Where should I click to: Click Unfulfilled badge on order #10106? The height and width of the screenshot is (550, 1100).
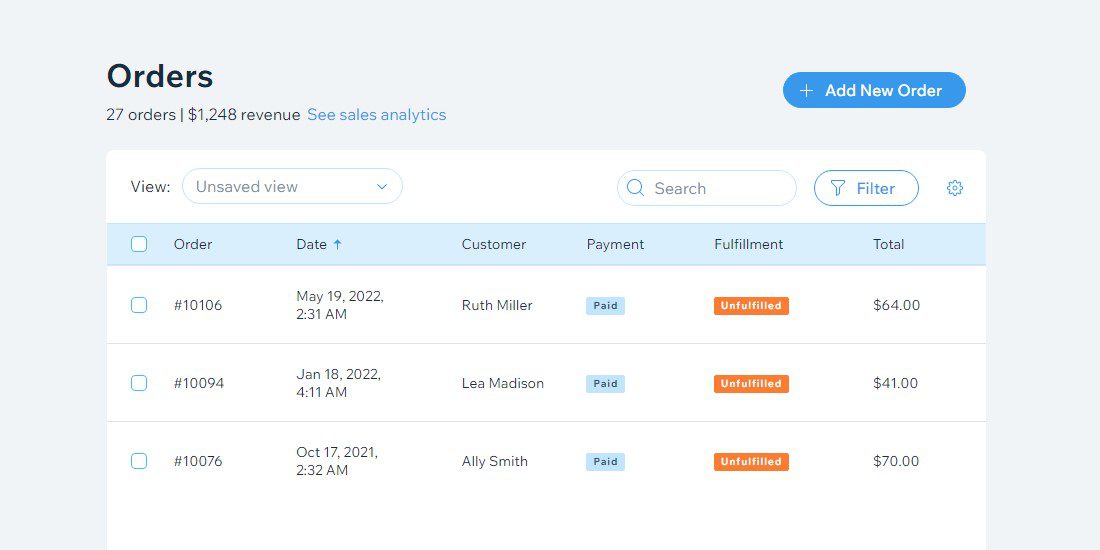click(x=751, y=306)
